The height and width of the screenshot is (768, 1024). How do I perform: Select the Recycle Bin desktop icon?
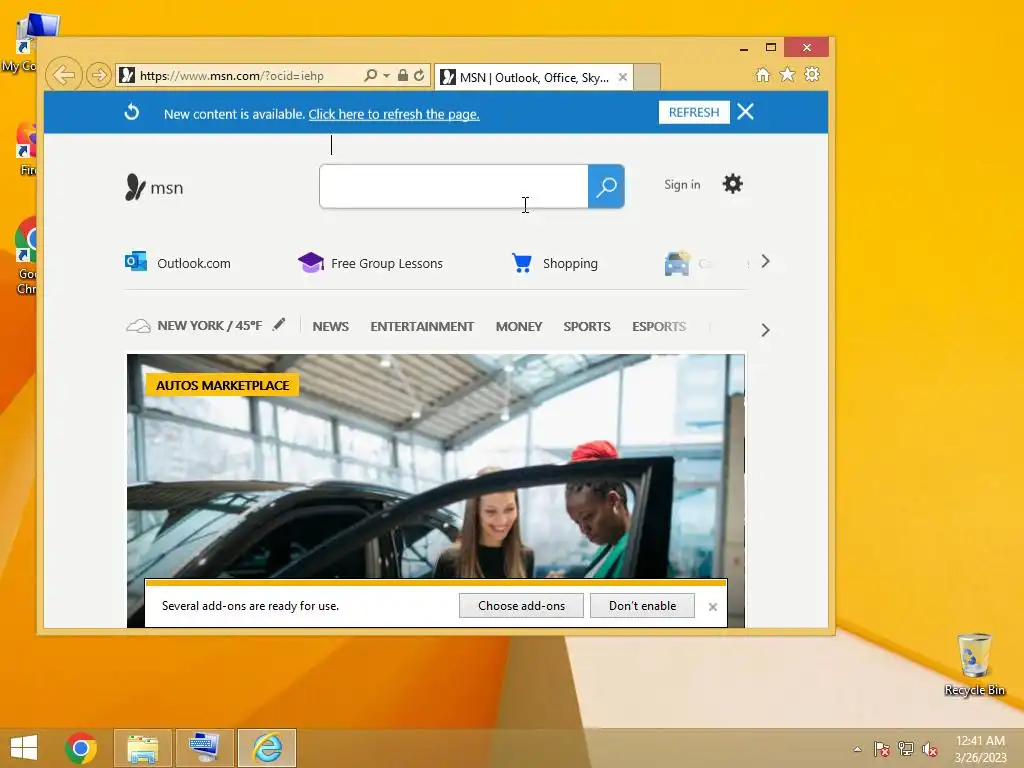pyautogui.click(x=974, y=664)
